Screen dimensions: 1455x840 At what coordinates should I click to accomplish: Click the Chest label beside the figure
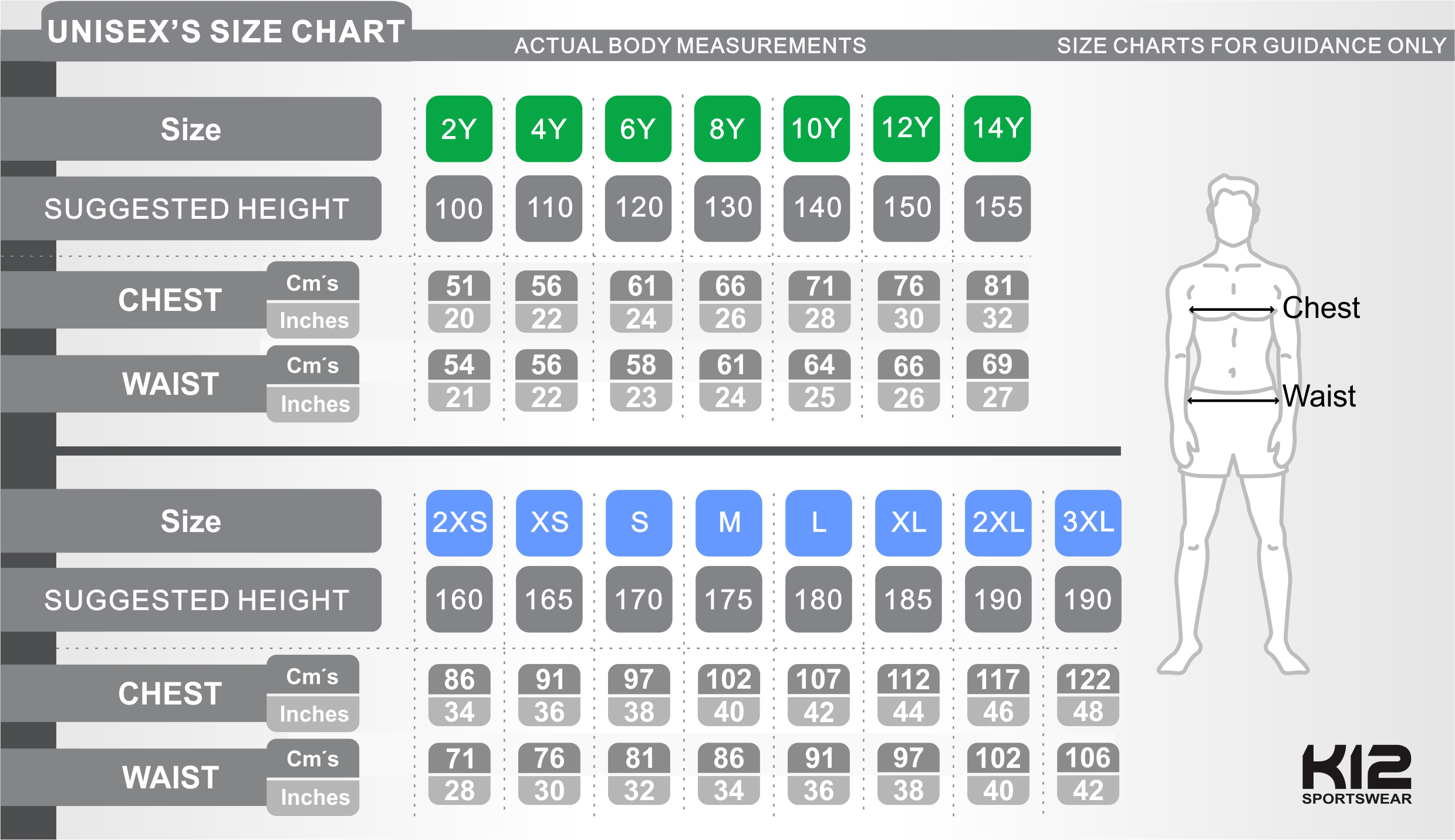(x=1321, y=307)
